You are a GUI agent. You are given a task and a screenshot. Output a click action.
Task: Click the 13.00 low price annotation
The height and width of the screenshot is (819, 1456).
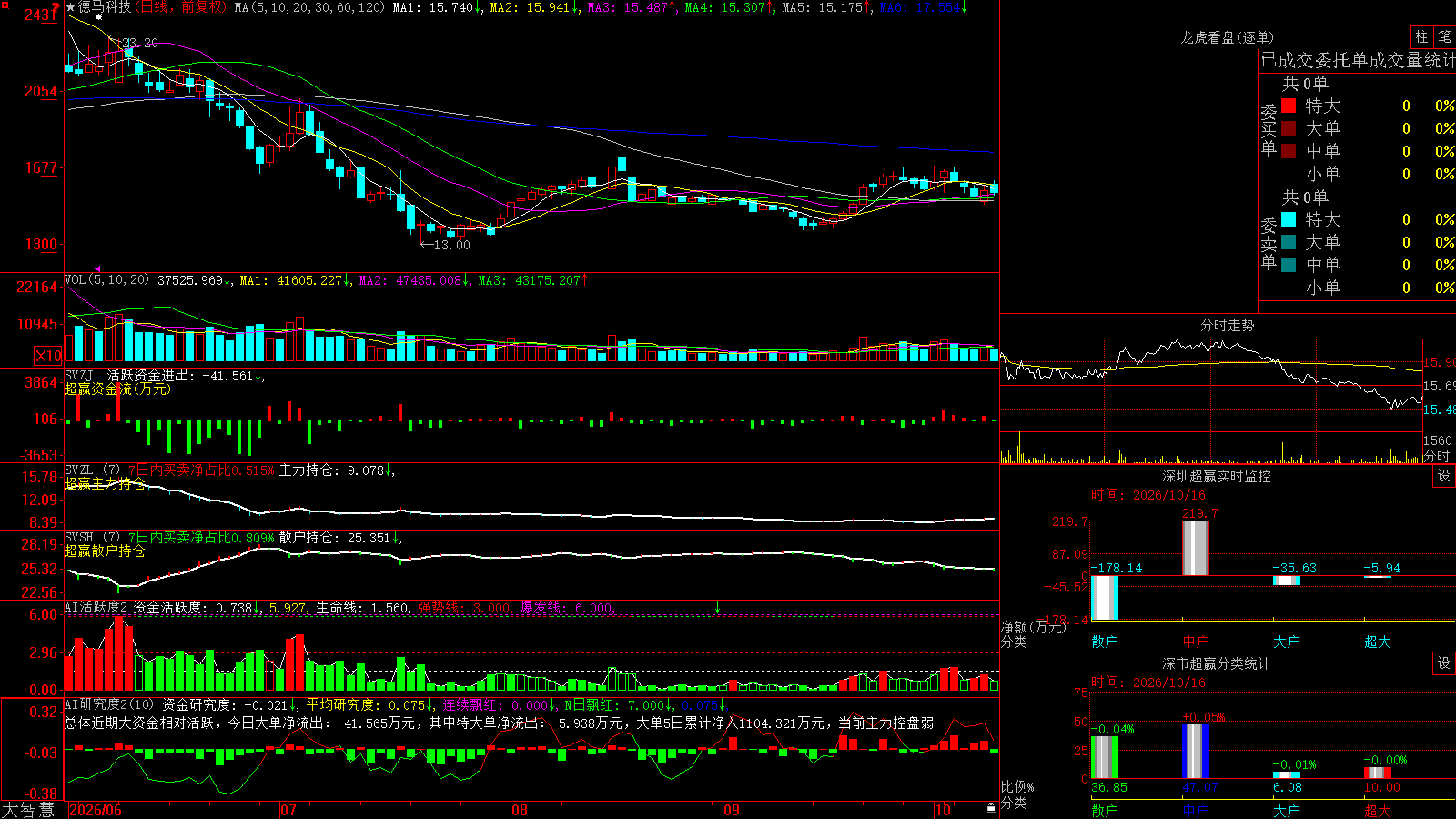coord(452,245)
